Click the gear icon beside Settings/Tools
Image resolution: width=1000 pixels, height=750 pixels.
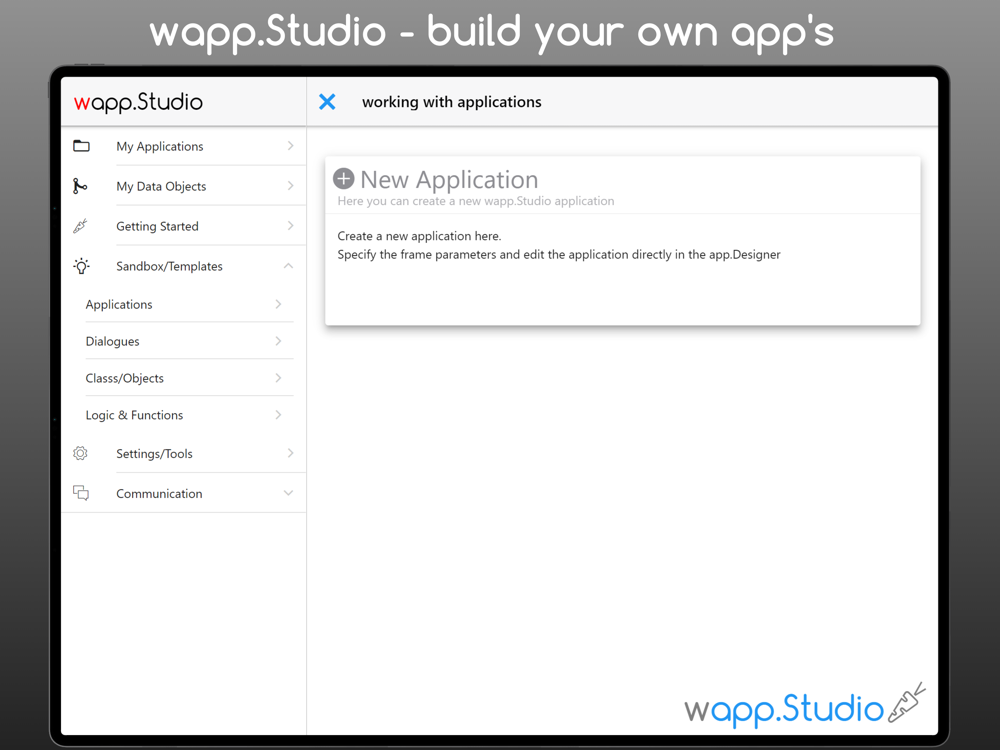pos(80,453)
